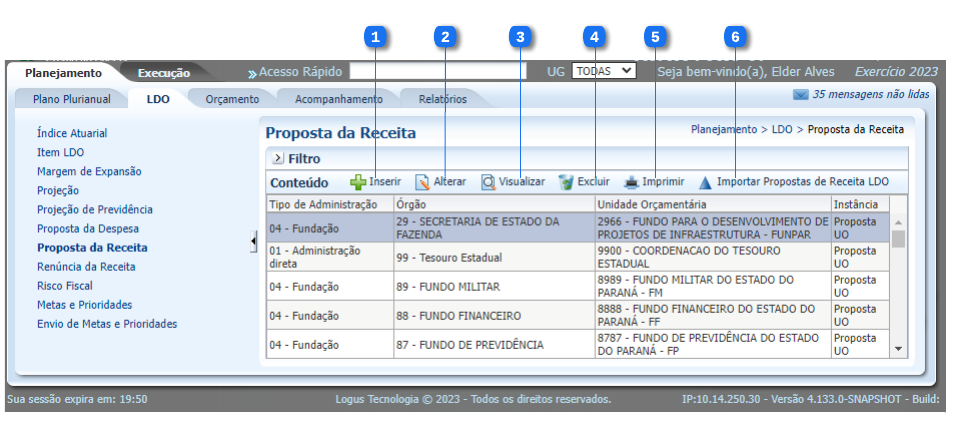
Task: Click the green plus Inserir icon
Action: [x=358, y=182]
